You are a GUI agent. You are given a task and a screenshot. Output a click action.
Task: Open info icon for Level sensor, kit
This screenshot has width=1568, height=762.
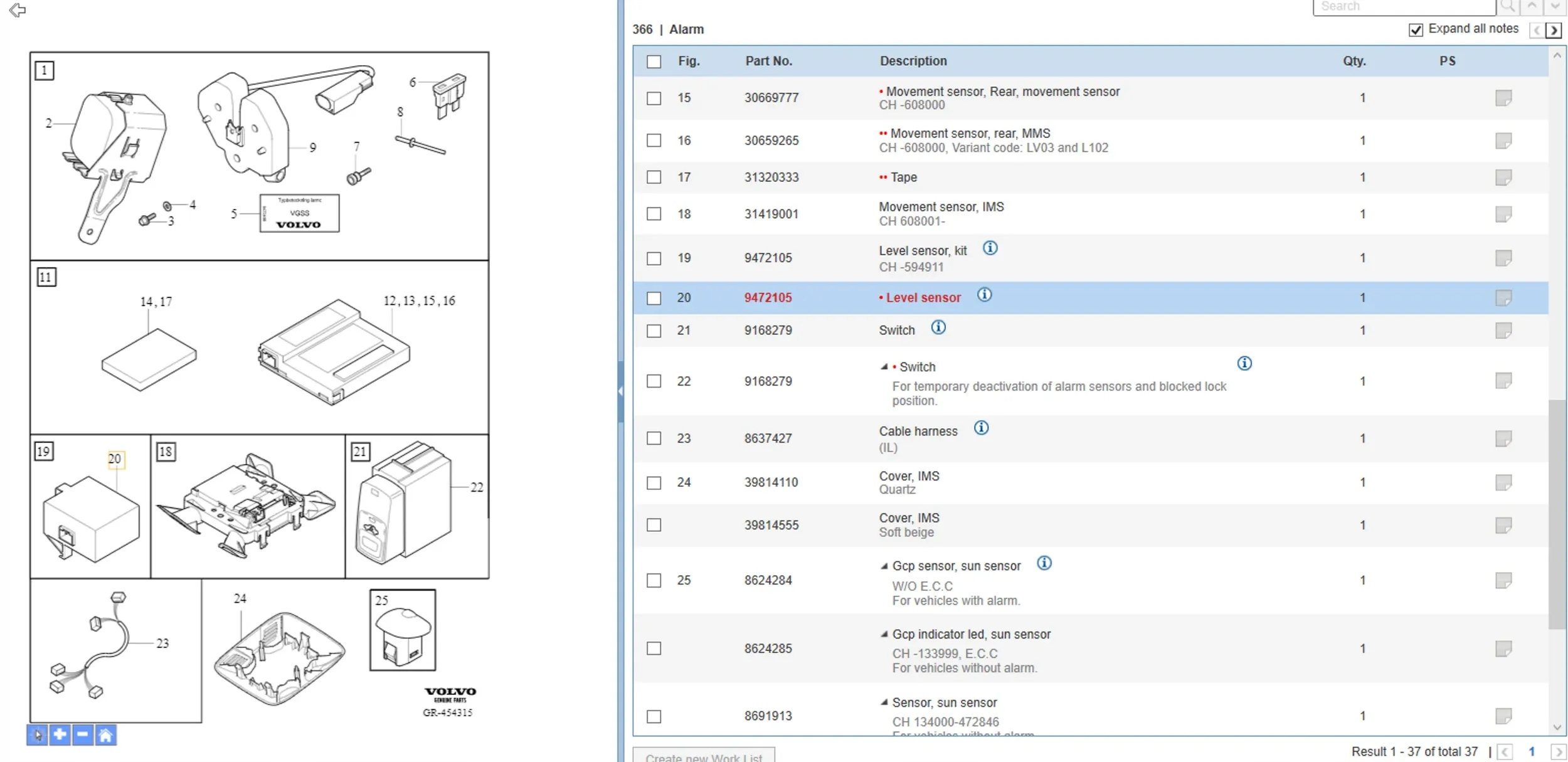[990, 248]
